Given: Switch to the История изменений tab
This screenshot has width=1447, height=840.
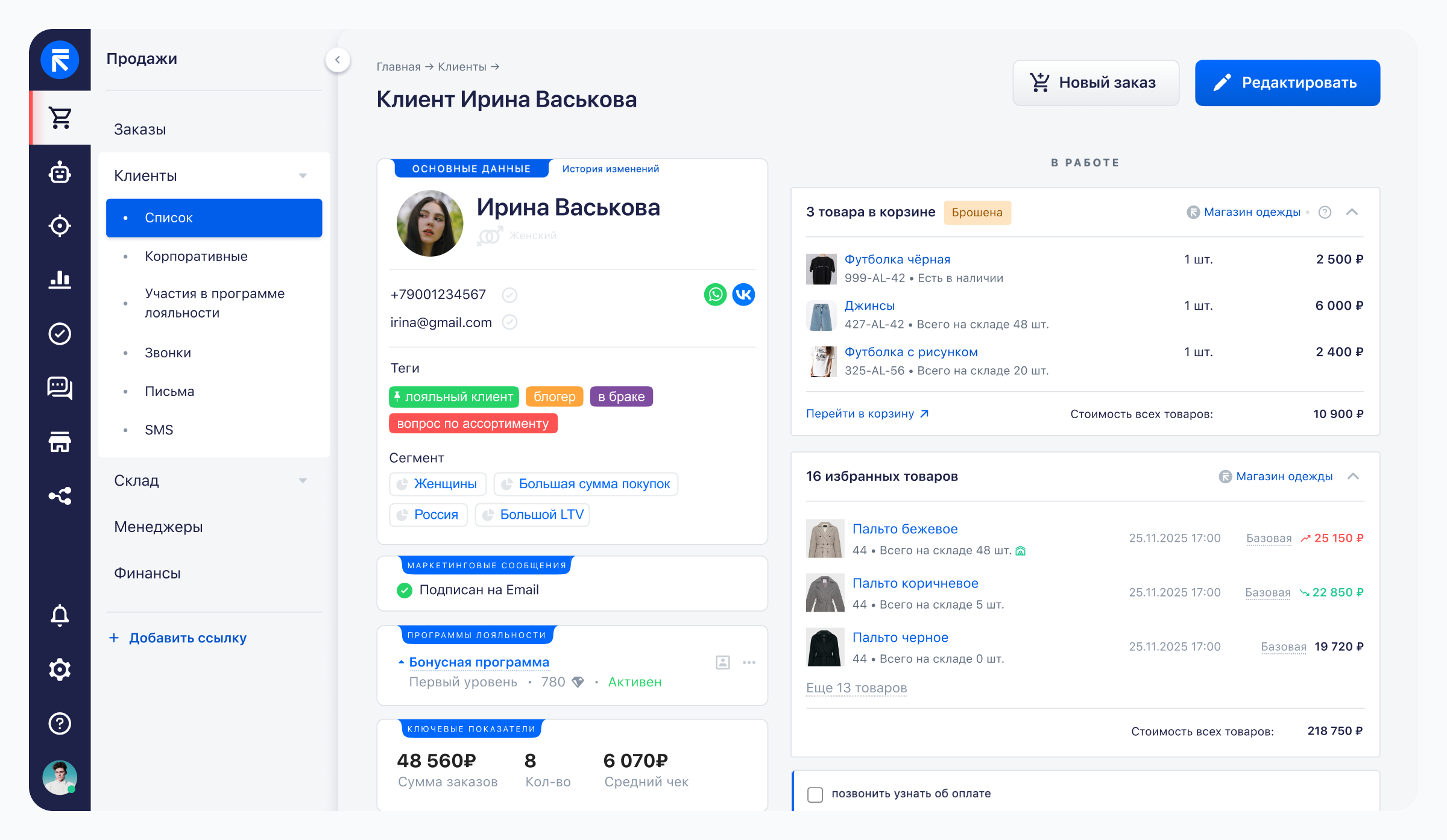Looking at the screenshot, I should (x=610, y=169).
